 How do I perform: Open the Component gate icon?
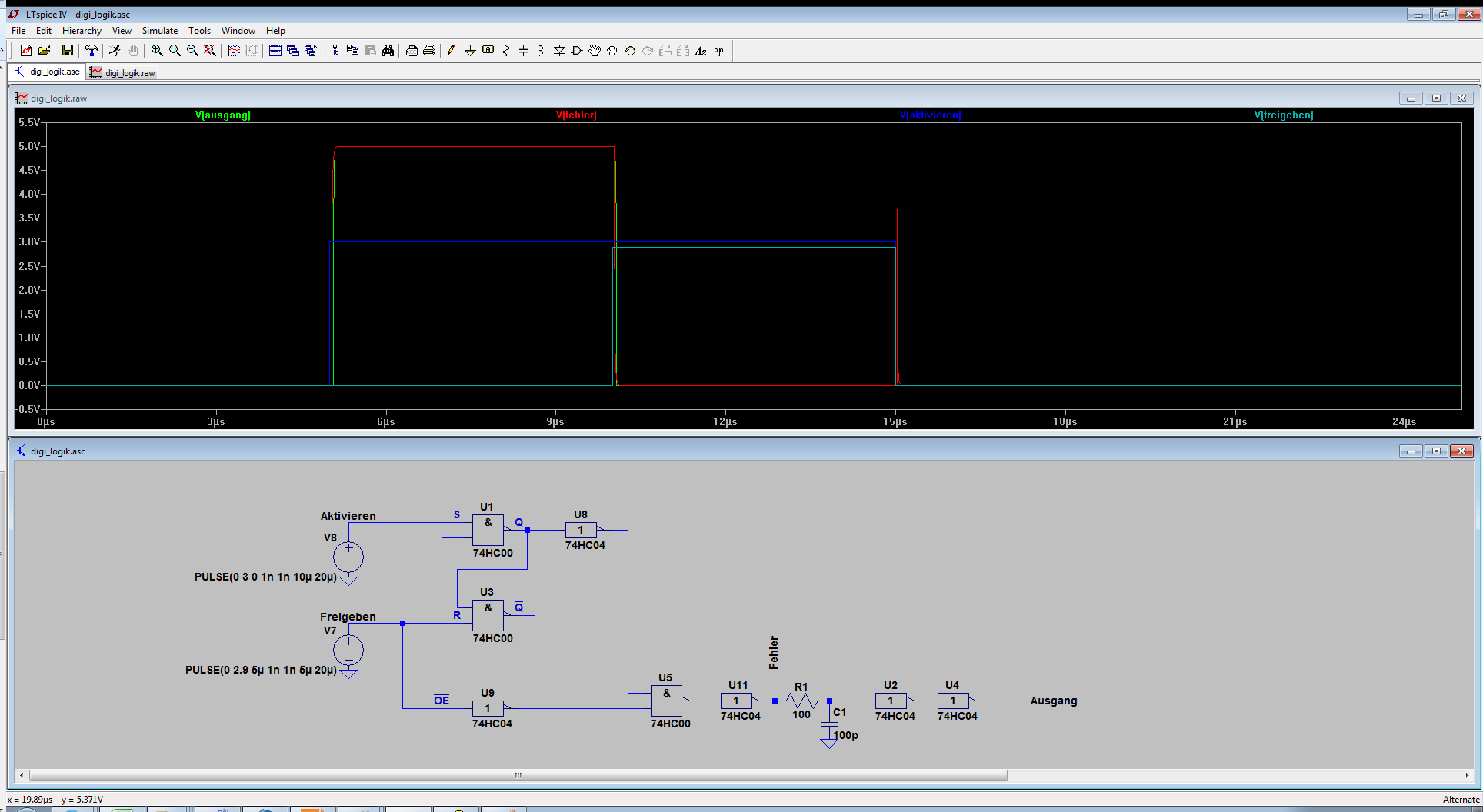pos(577,50)
